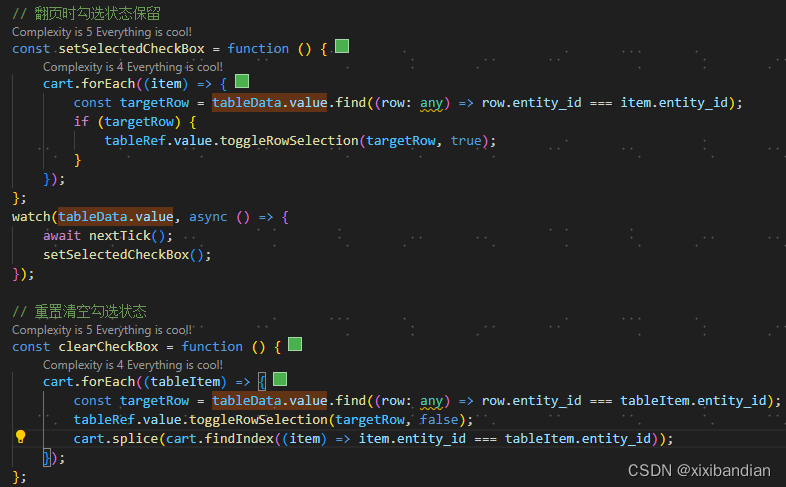Click the highlighted bracket after '=>' in the tableItem forEach
This screenshot has width=786, height=487.
click(x=262, y=382)
